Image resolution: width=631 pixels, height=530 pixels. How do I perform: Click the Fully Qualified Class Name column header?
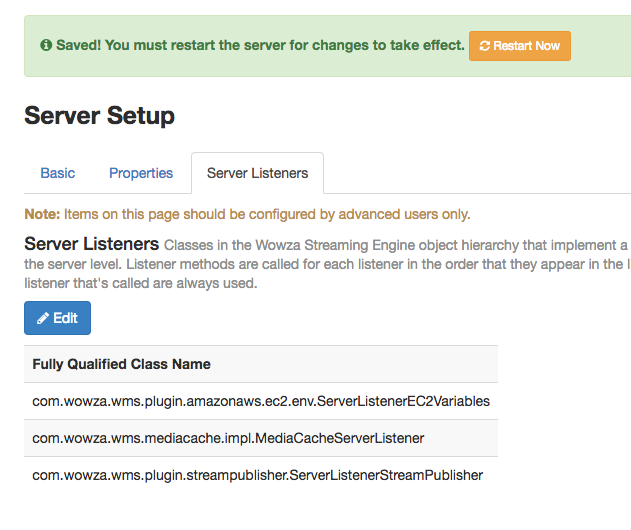click(121, 364)
